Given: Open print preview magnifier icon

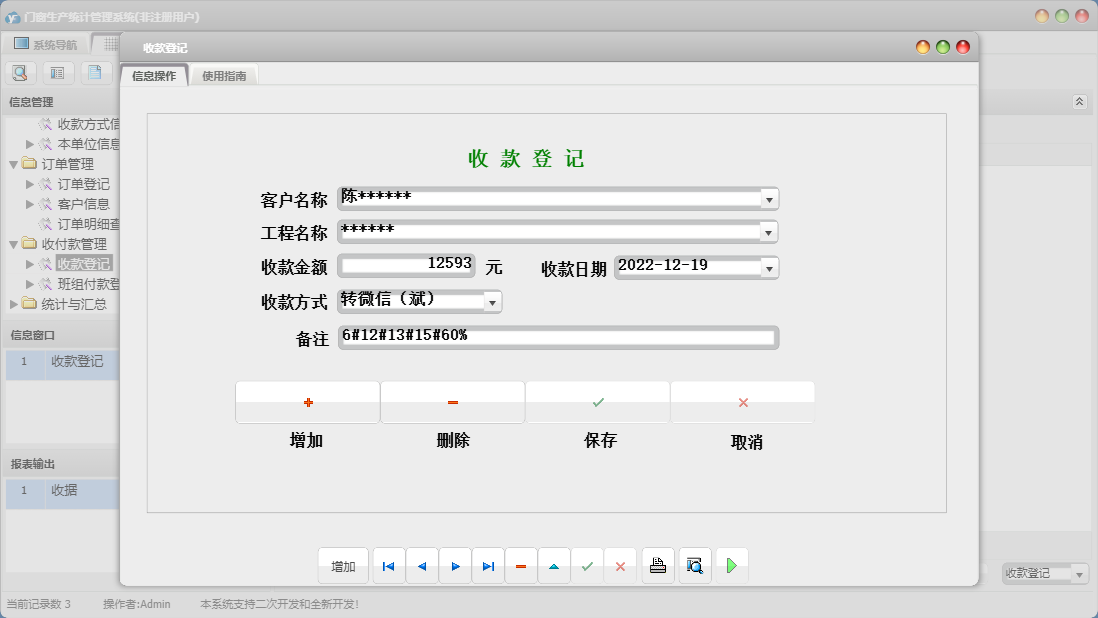Looking at the screenshot, I should tap(694, 566).
